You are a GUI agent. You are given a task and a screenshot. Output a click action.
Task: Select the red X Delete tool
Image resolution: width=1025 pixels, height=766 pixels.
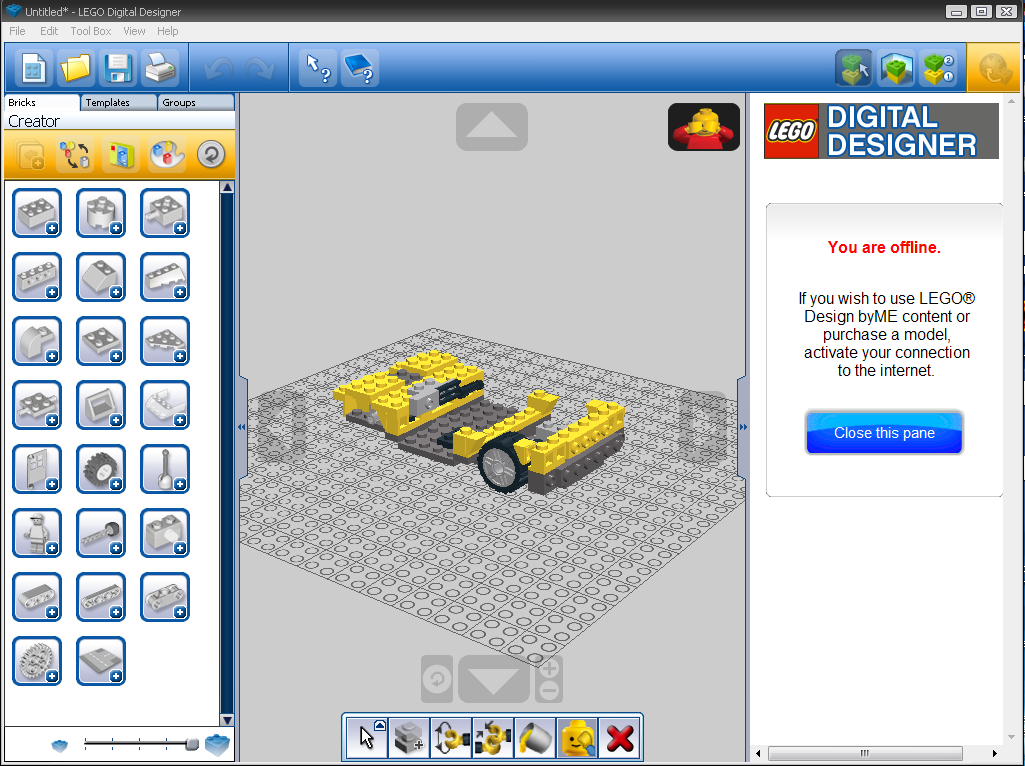(619, 739)
